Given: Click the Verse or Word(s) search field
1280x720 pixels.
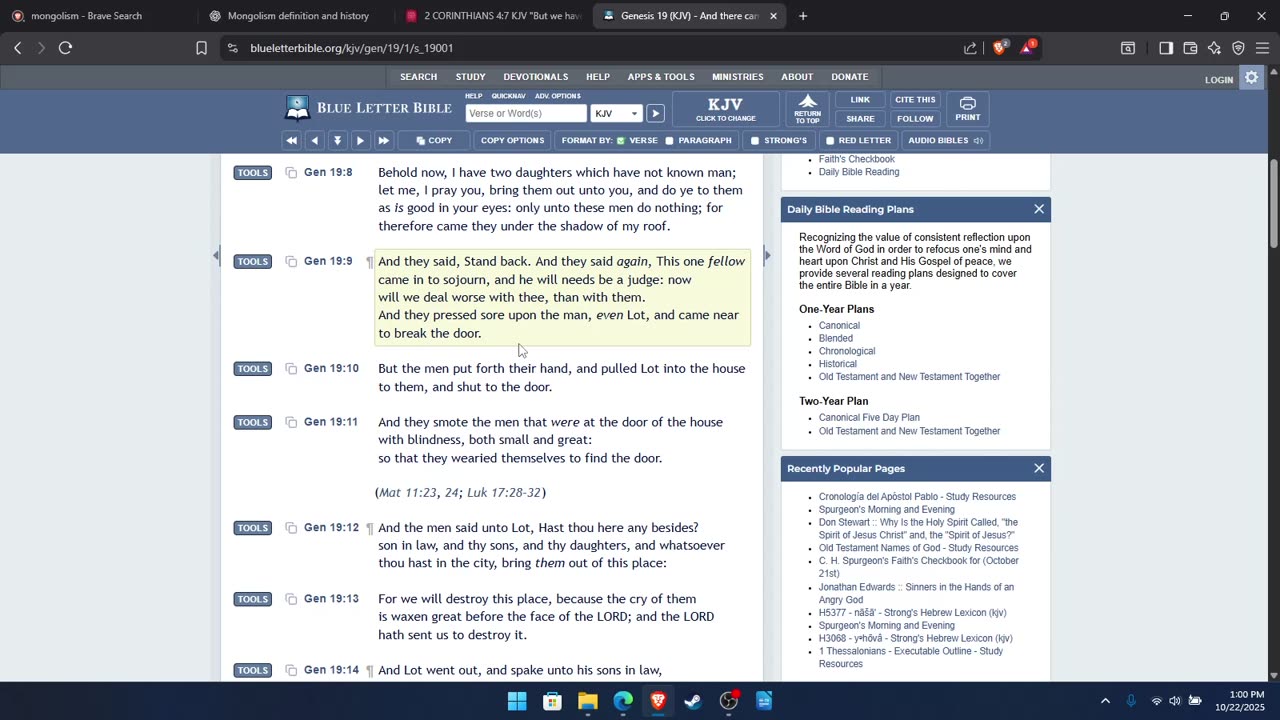Looking at the screenshot, I should coord(526,114).
